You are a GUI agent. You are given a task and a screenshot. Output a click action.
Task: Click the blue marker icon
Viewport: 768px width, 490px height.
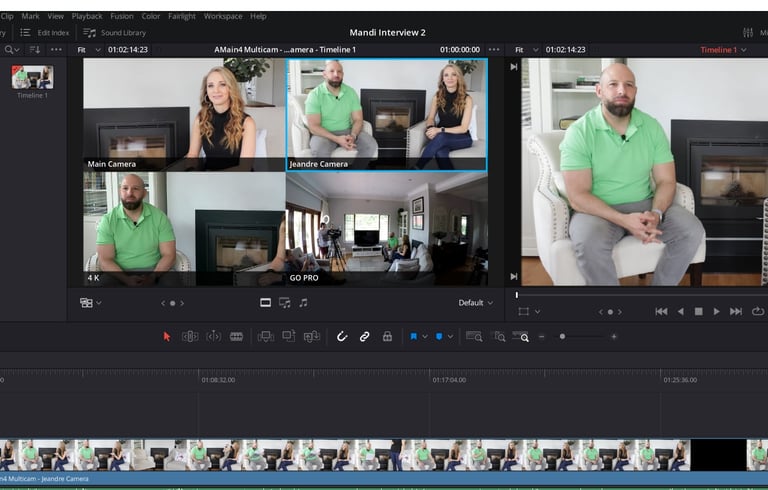coord(438,337)
